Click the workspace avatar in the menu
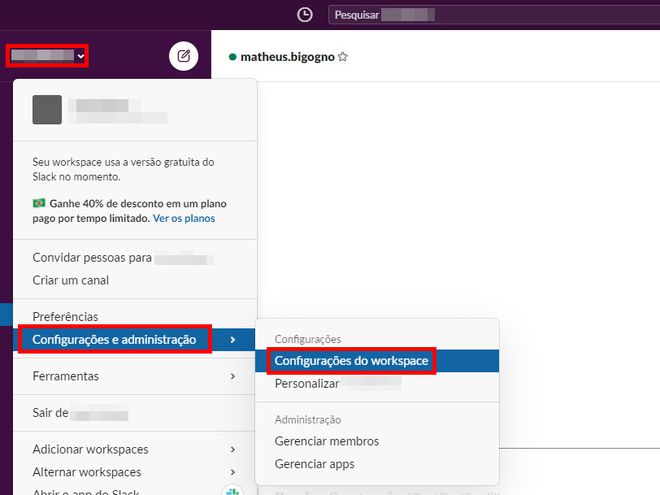This screenshot has width=660, height=495. (47, 109)
